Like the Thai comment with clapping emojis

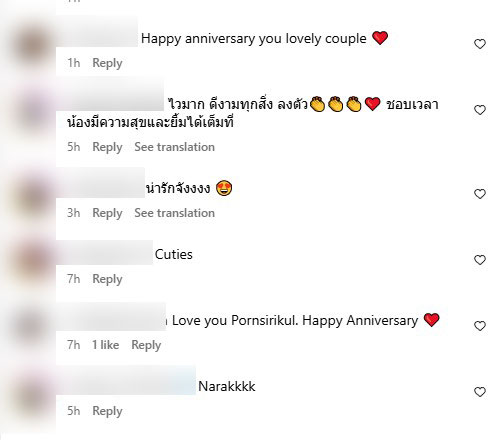[480, 110]
